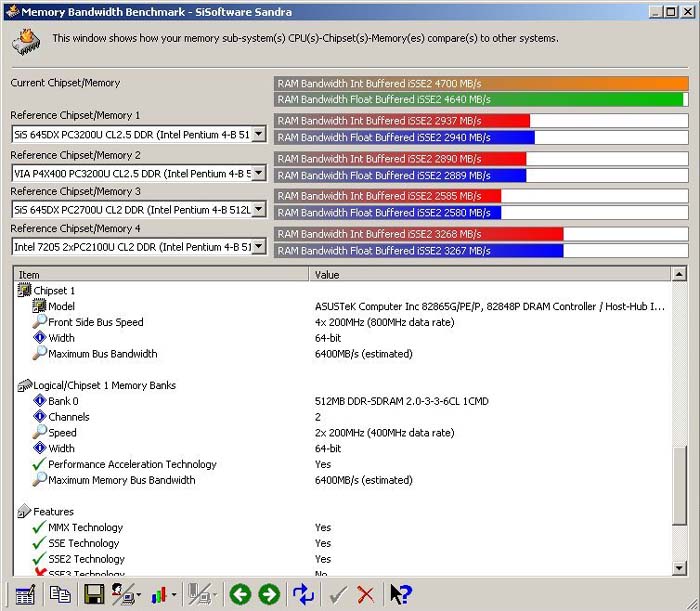700x611 pixels.
Task: Click the Item column header
Action: (x=160, y=274)
